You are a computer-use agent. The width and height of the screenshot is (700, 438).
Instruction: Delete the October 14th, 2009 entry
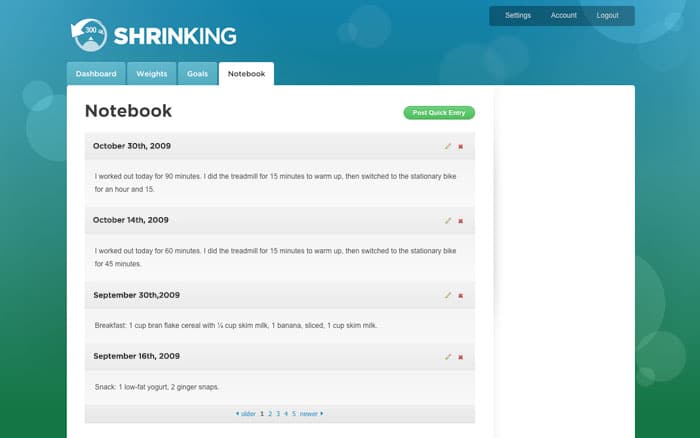coord(460,220)
